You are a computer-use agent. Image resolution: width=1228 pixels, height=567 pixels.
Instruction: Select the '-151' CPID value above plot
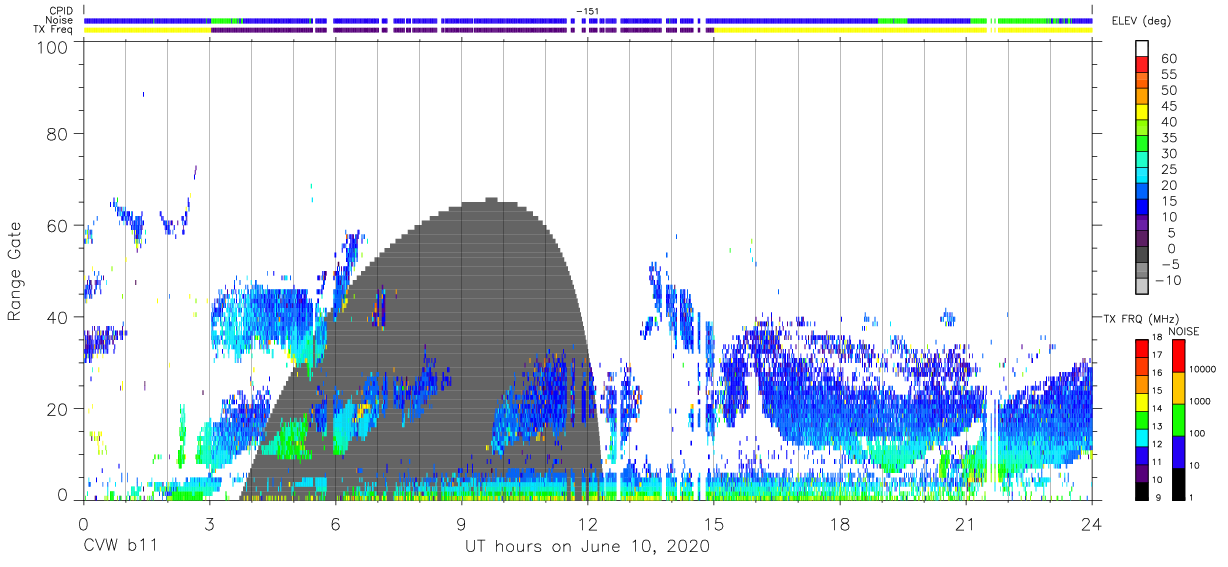pos(588,11)
